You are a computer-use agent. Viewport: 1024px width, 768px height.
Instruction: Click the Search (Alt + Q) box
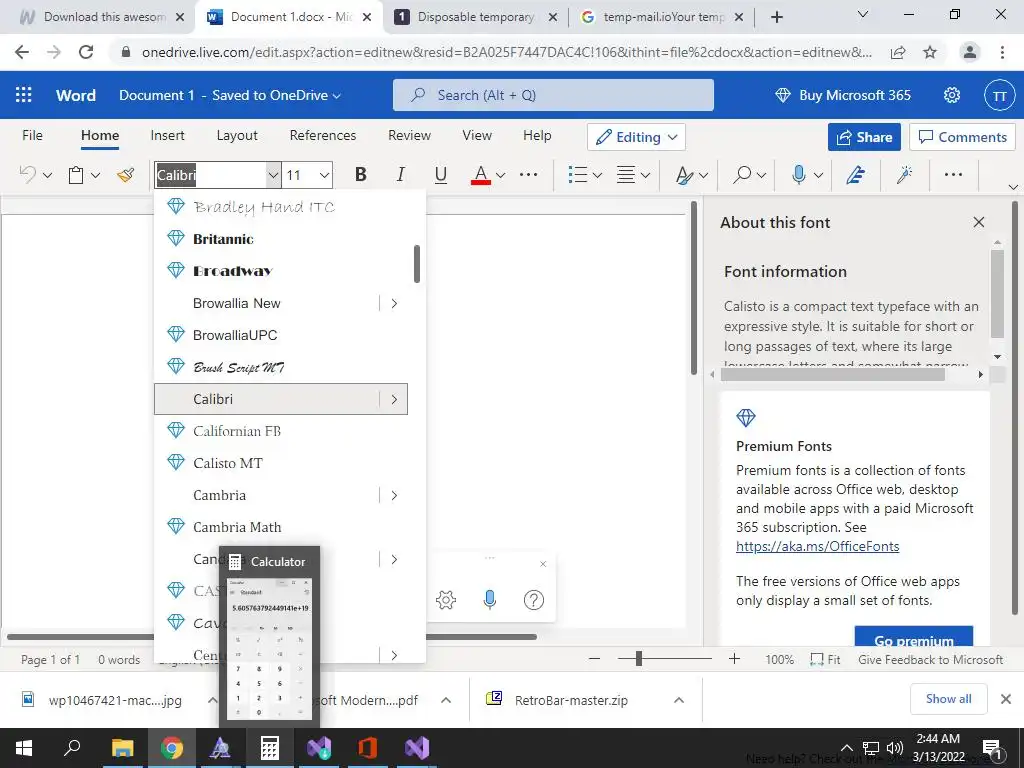553,95
